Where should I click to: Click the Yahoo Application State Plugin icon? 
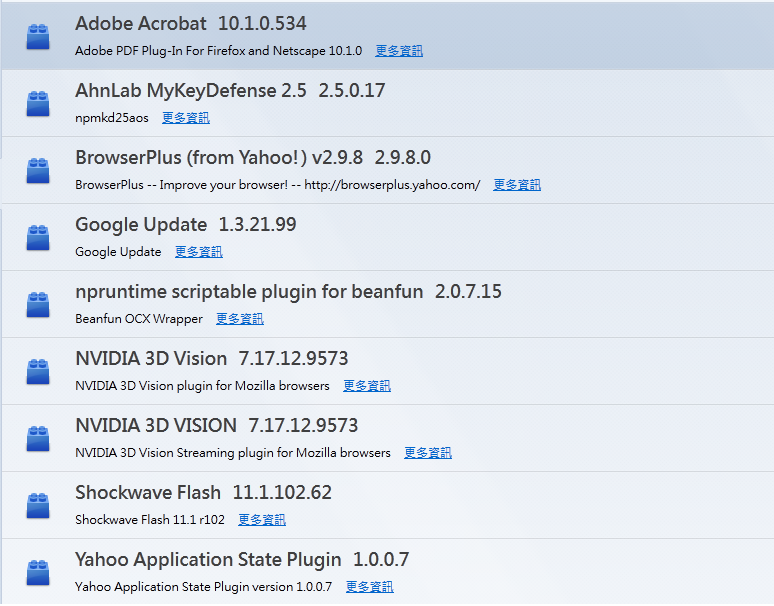[38, 572]
